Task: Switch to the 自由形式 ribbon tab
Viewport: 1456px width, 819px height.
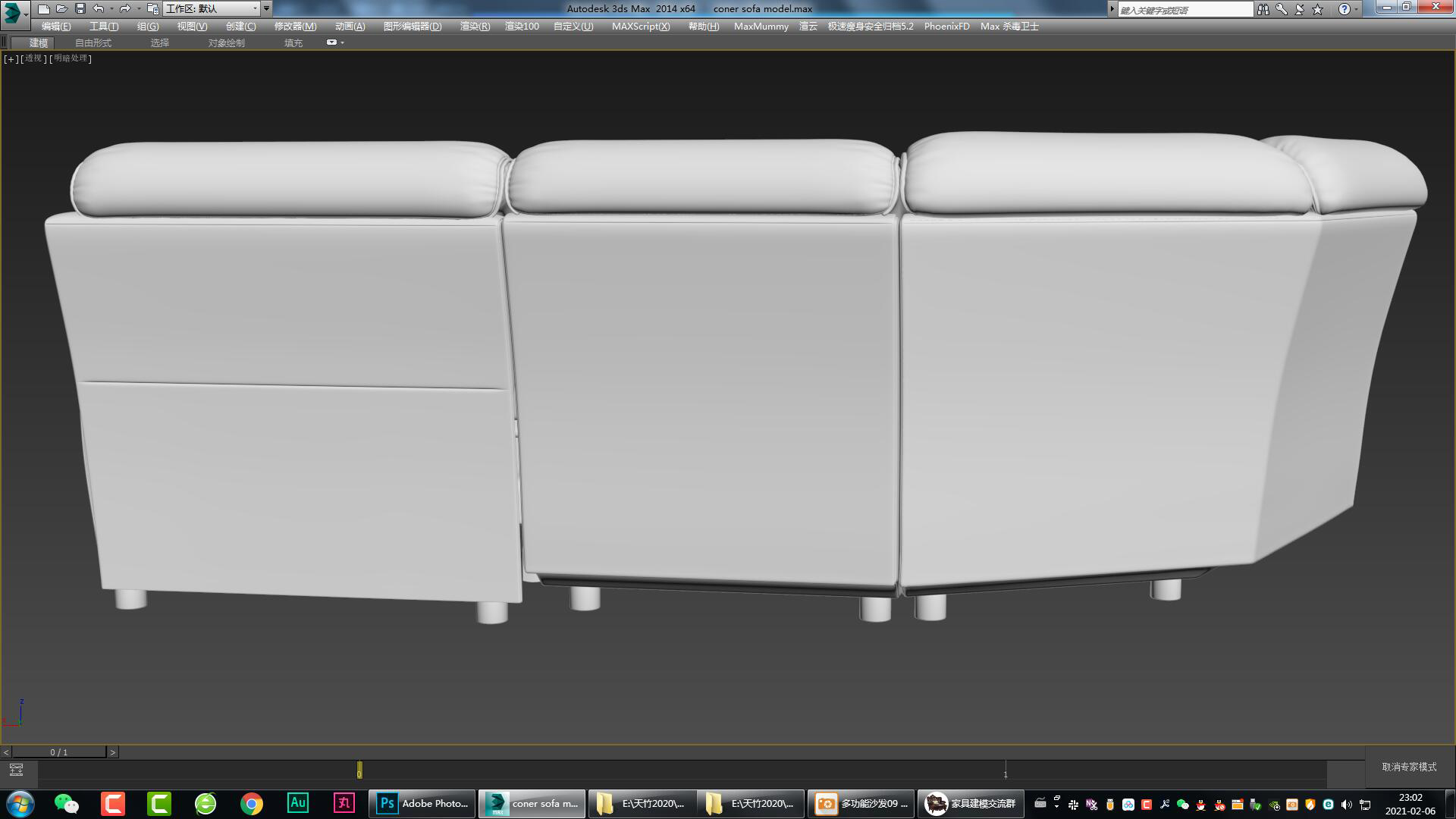Action: (92, 42)
